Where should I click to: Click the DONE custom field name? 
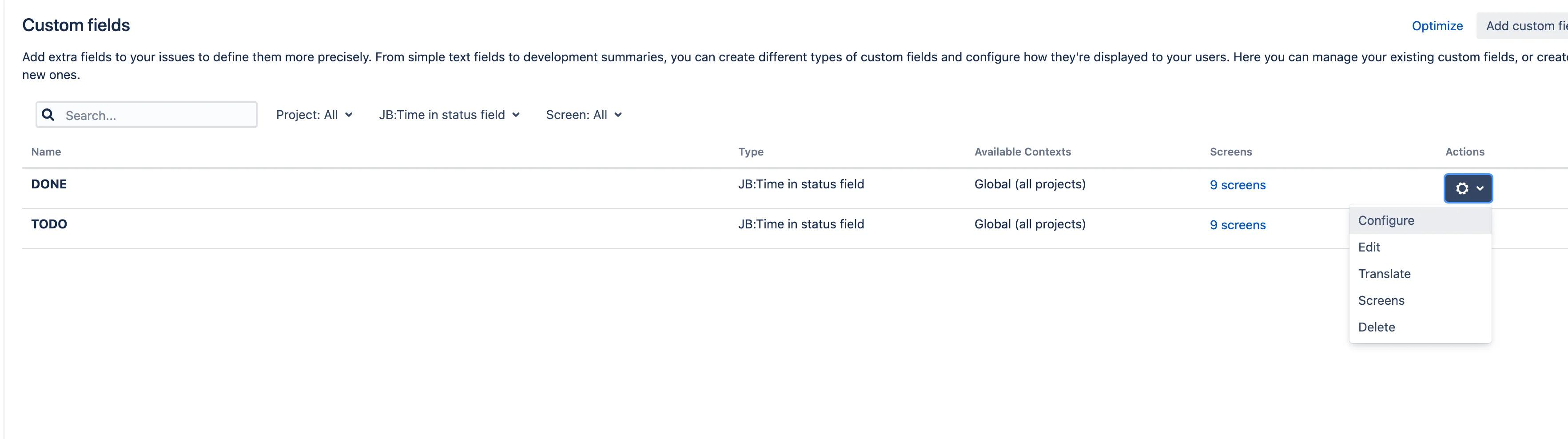49,184
